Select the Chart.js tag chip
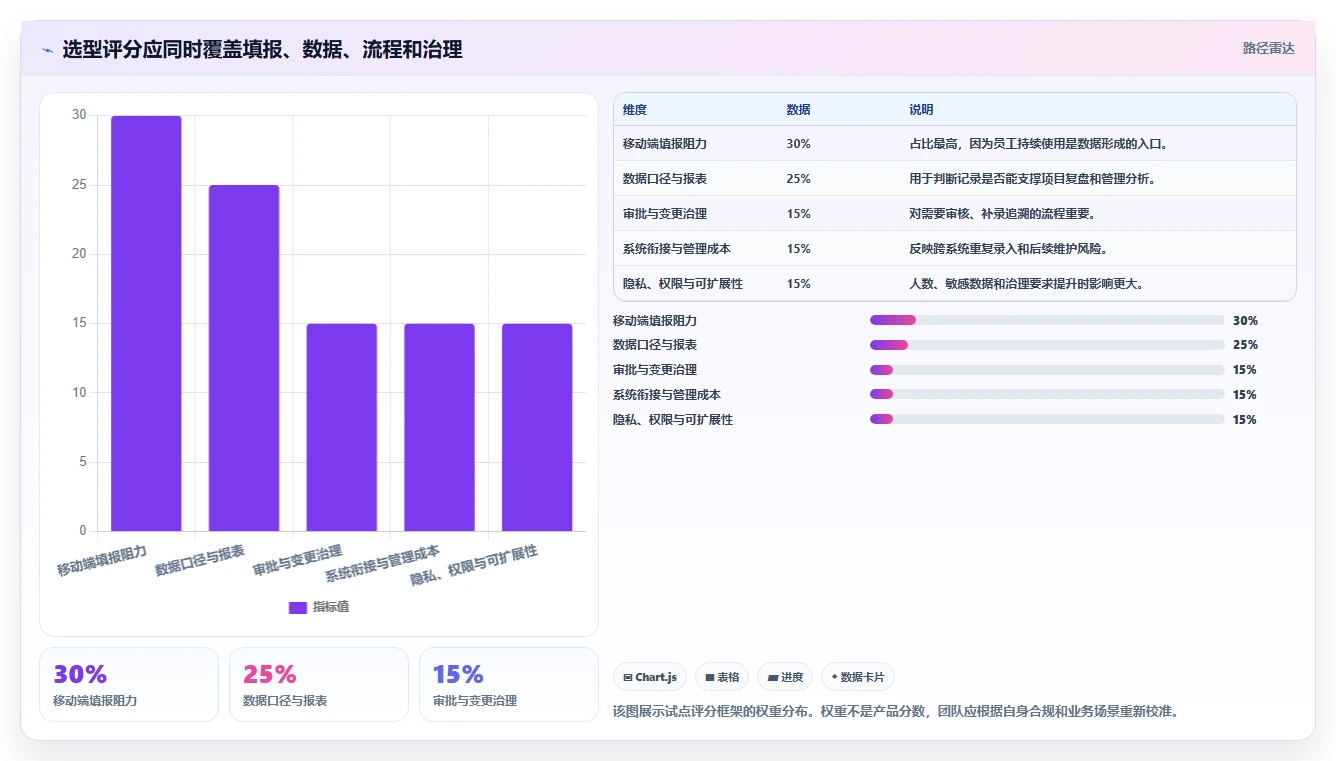This screenshot has height=761, width=1336. point(650,677)
